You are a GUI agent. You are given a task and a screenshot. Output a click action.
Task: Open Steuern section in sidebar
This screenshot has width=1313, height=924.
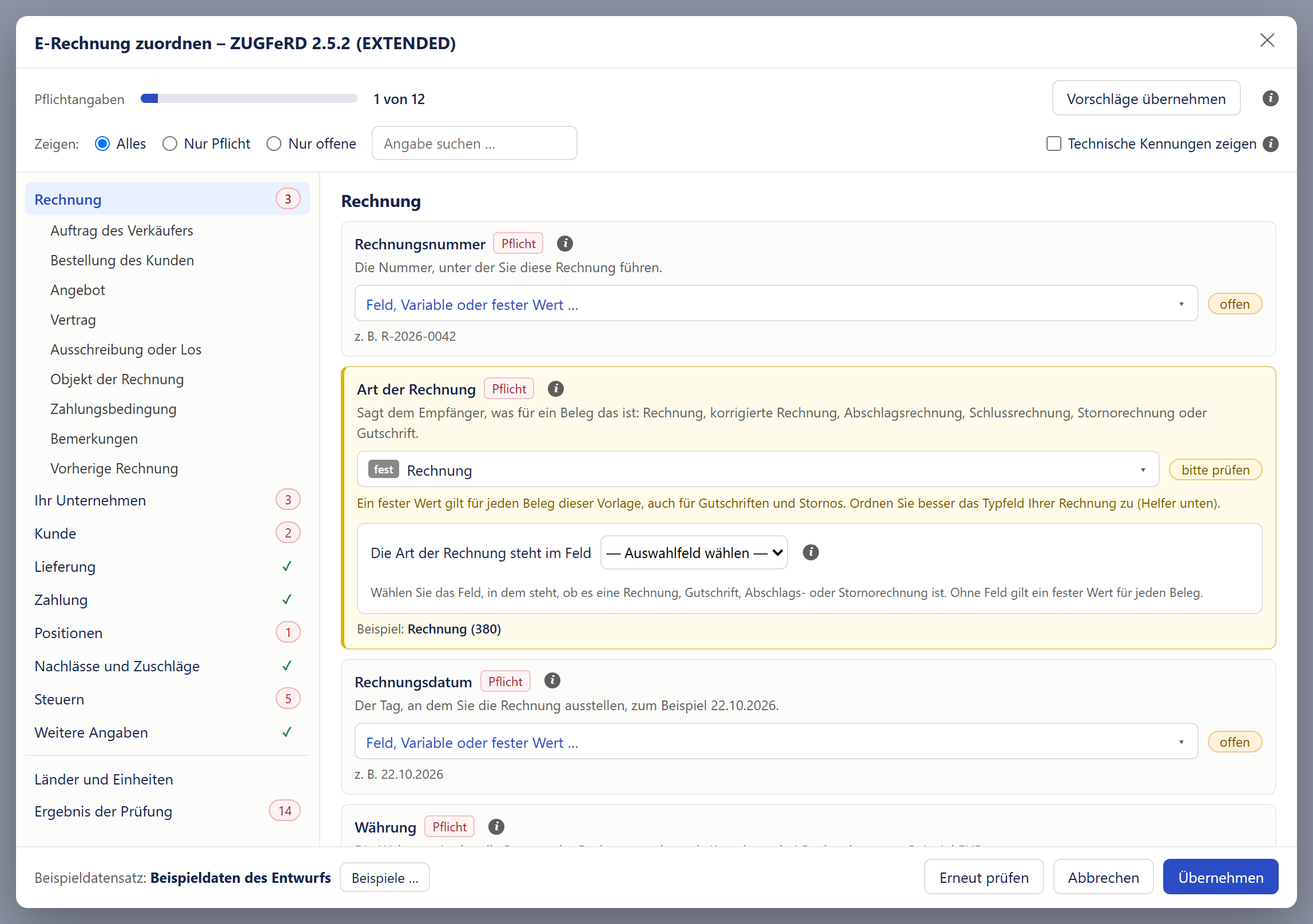(x=168, y=699)
